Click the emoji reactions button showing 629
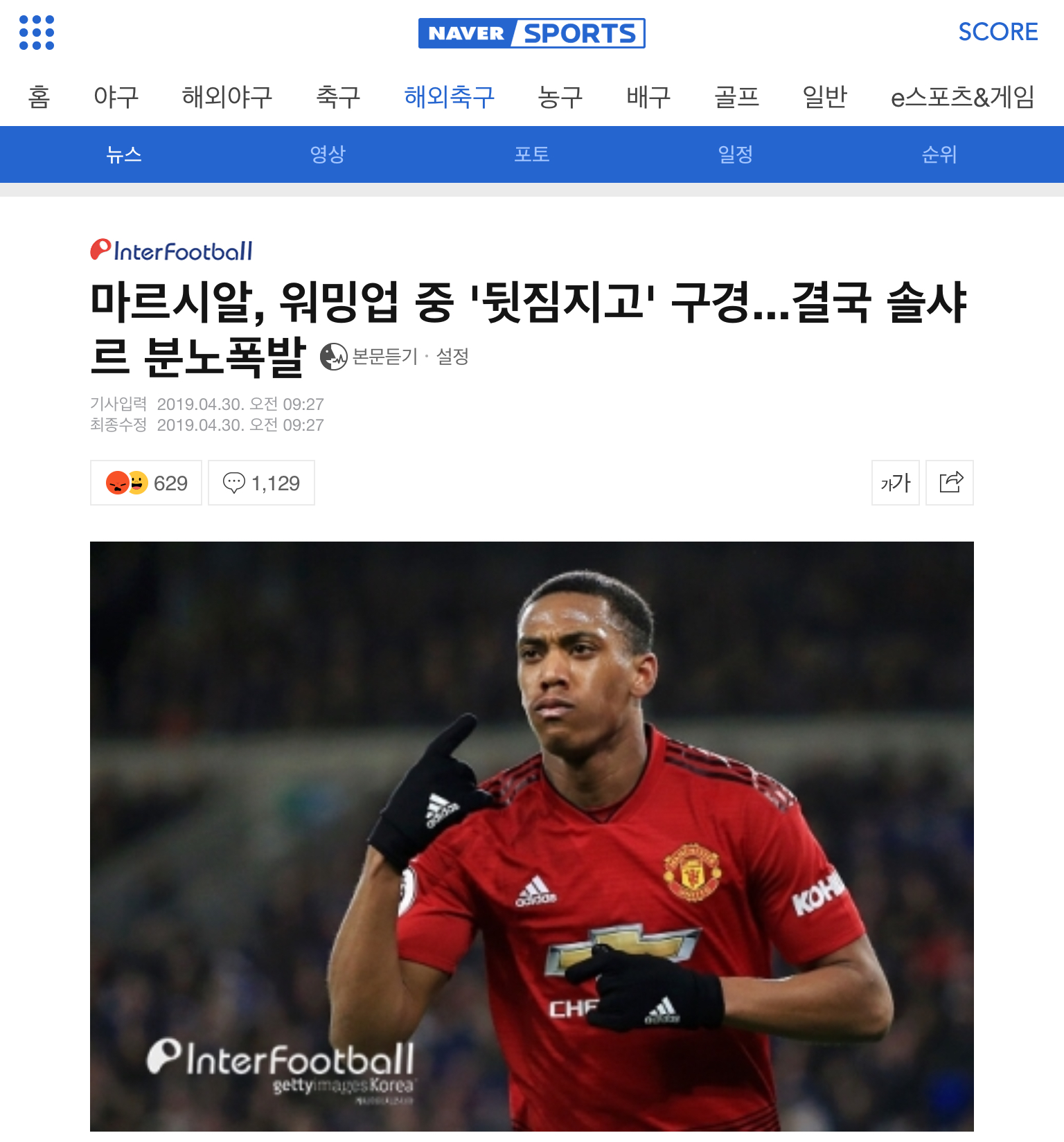The image size is (1064, 1142). (x=146, y=483)
